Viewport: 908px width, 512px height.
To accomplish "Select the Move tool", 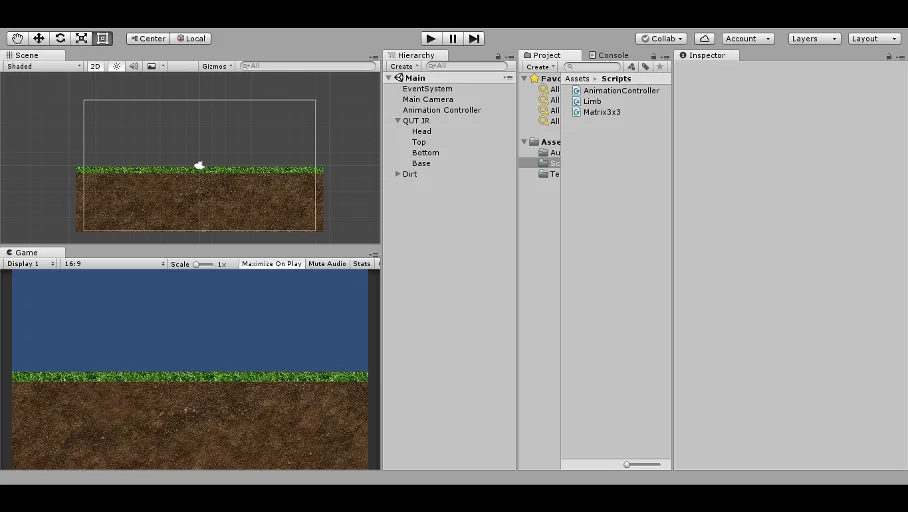I will click(x=39, y=38).
